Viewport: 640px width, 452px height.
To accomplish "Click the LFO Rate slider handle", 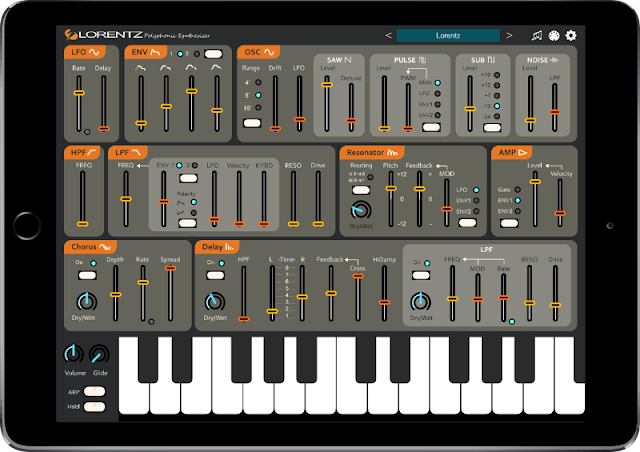I will click(x=79, y=93).
